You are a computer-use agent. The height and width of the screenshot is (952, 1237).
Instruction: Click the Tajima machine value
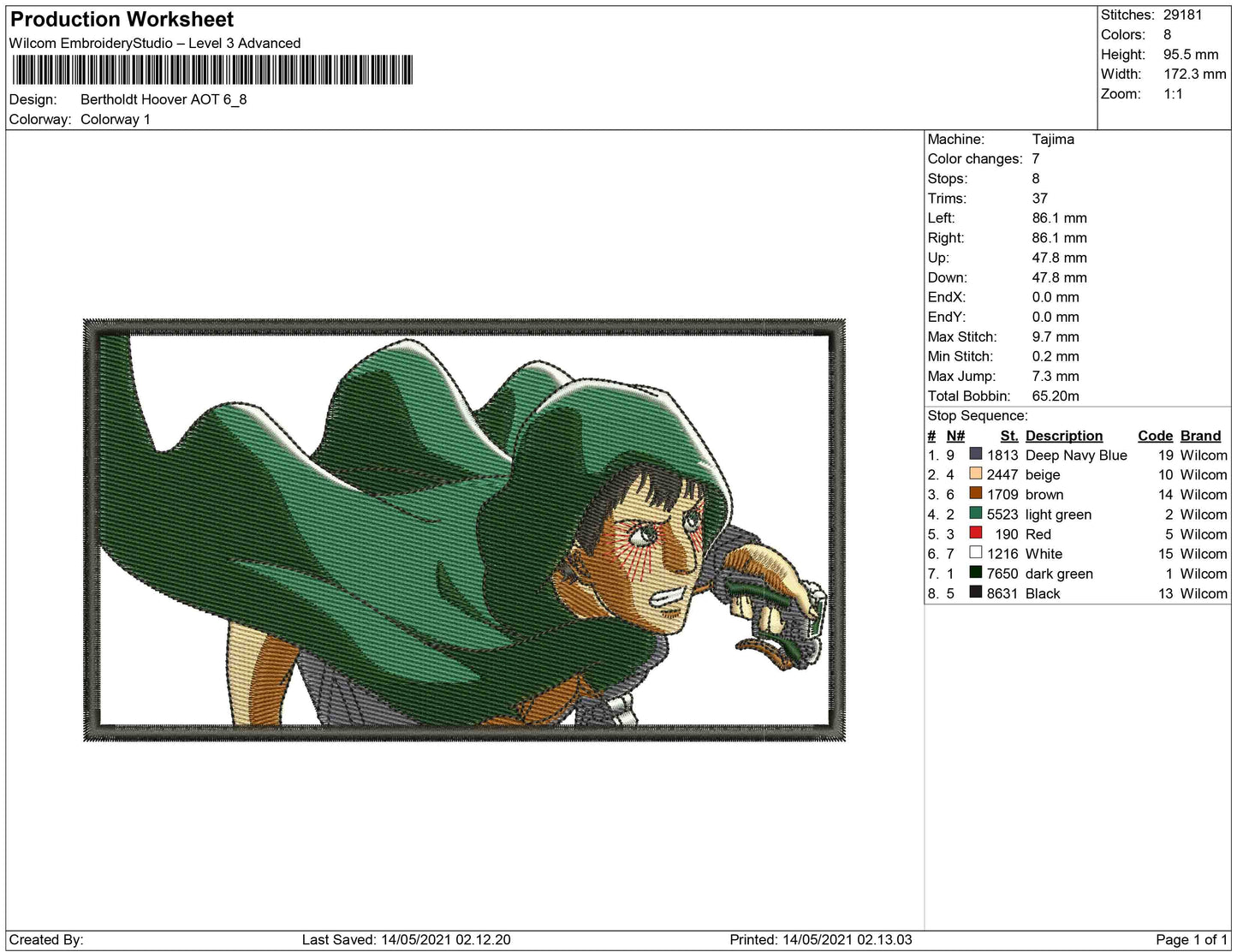pos(1053,139)
